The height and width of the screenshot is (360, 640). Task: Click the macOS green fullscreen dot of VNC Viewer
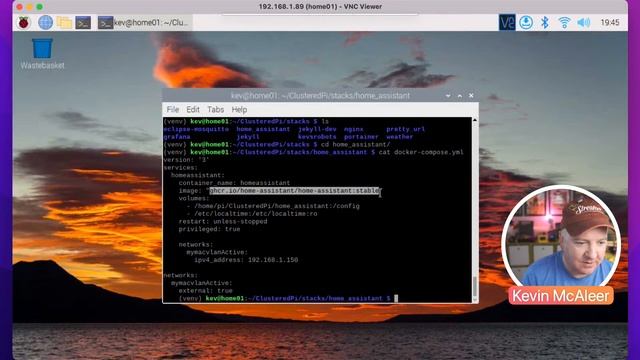tap(40, 7)
